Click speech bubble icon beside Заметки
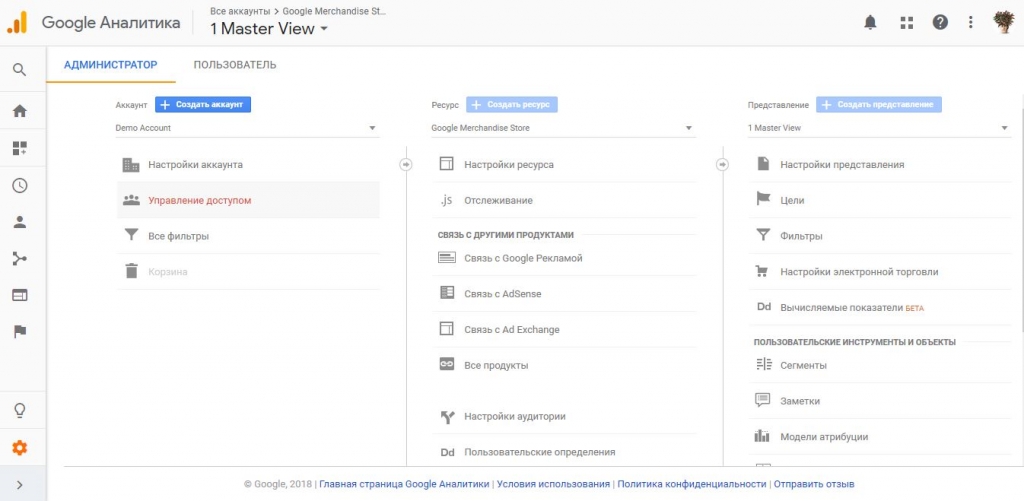Screen dimensions: 1024x501 click(x=762, y=400)
